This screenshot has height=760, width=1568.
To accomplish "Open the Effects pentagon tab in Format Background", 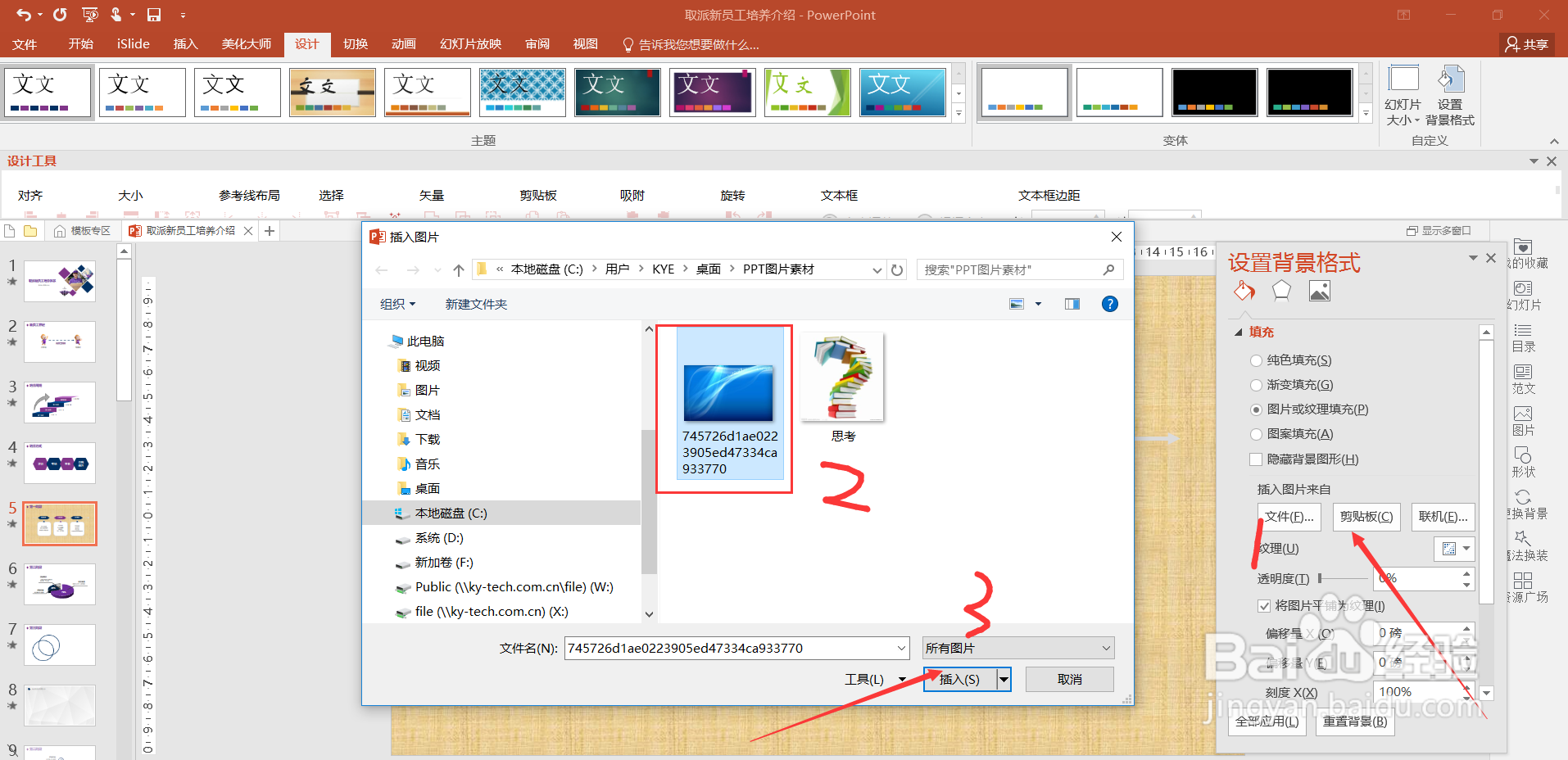I will pos(1281,291).
